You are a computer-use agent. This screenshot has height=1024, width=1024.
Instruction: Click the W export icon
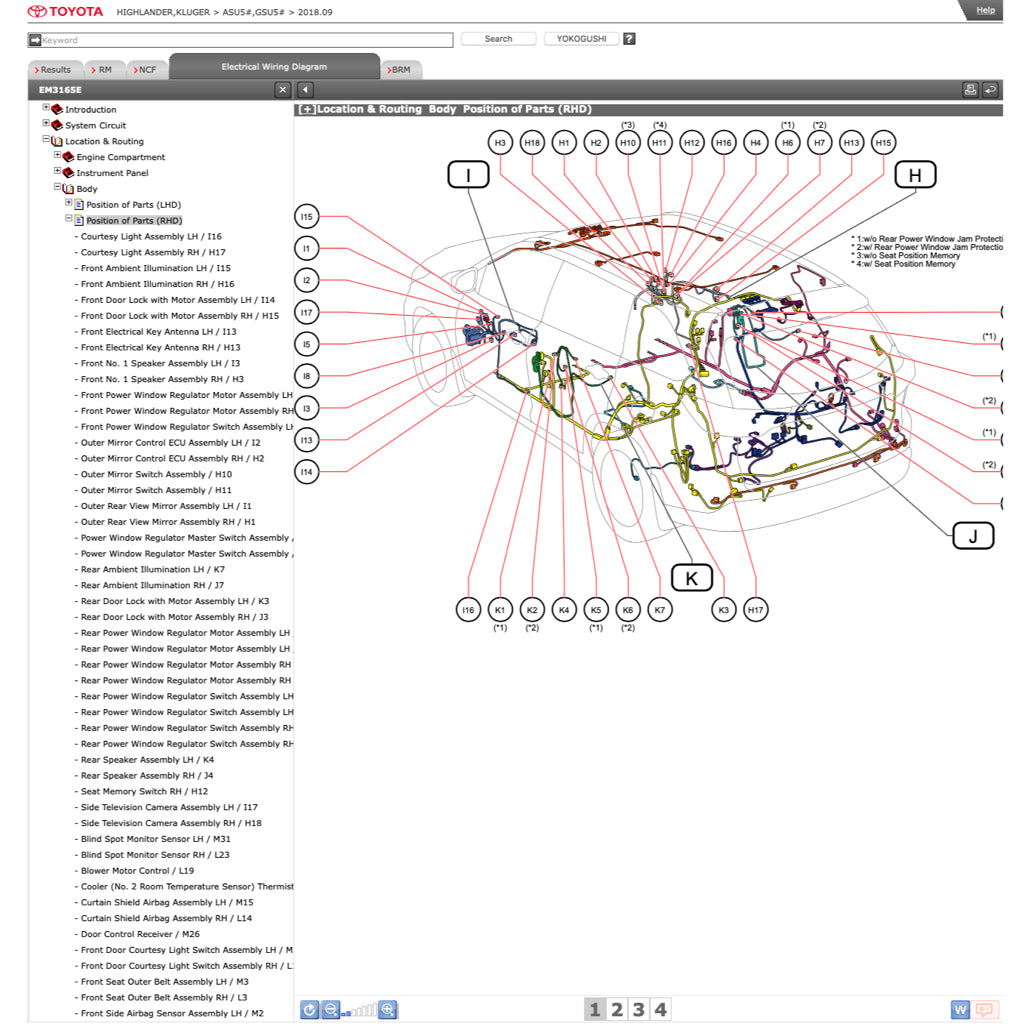pyautogui.click(x=960, y=1010)
